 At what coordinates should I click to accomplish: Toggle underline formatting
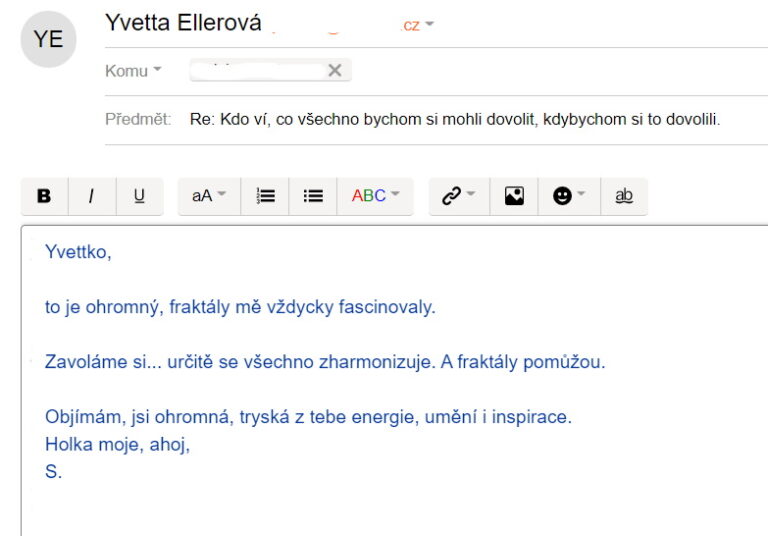tap(139, 196)
